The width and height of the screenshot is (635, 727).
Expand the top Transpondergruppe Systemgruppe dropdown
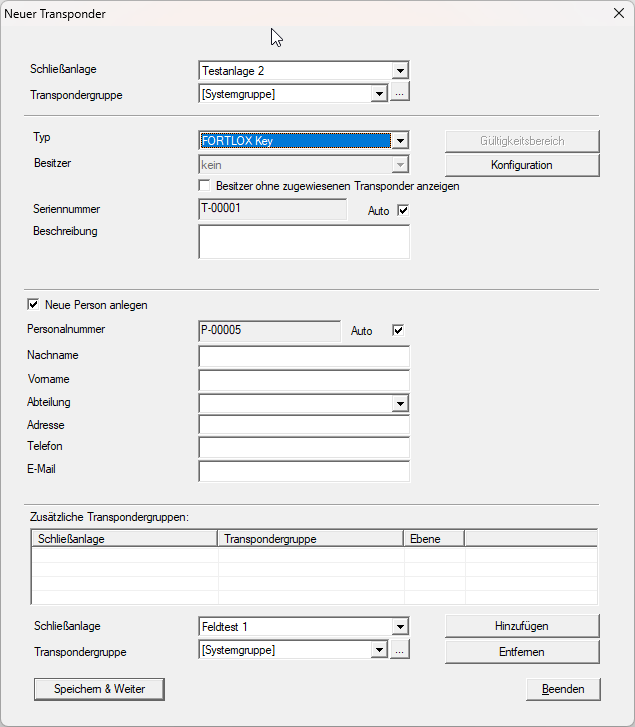point(379,93)
